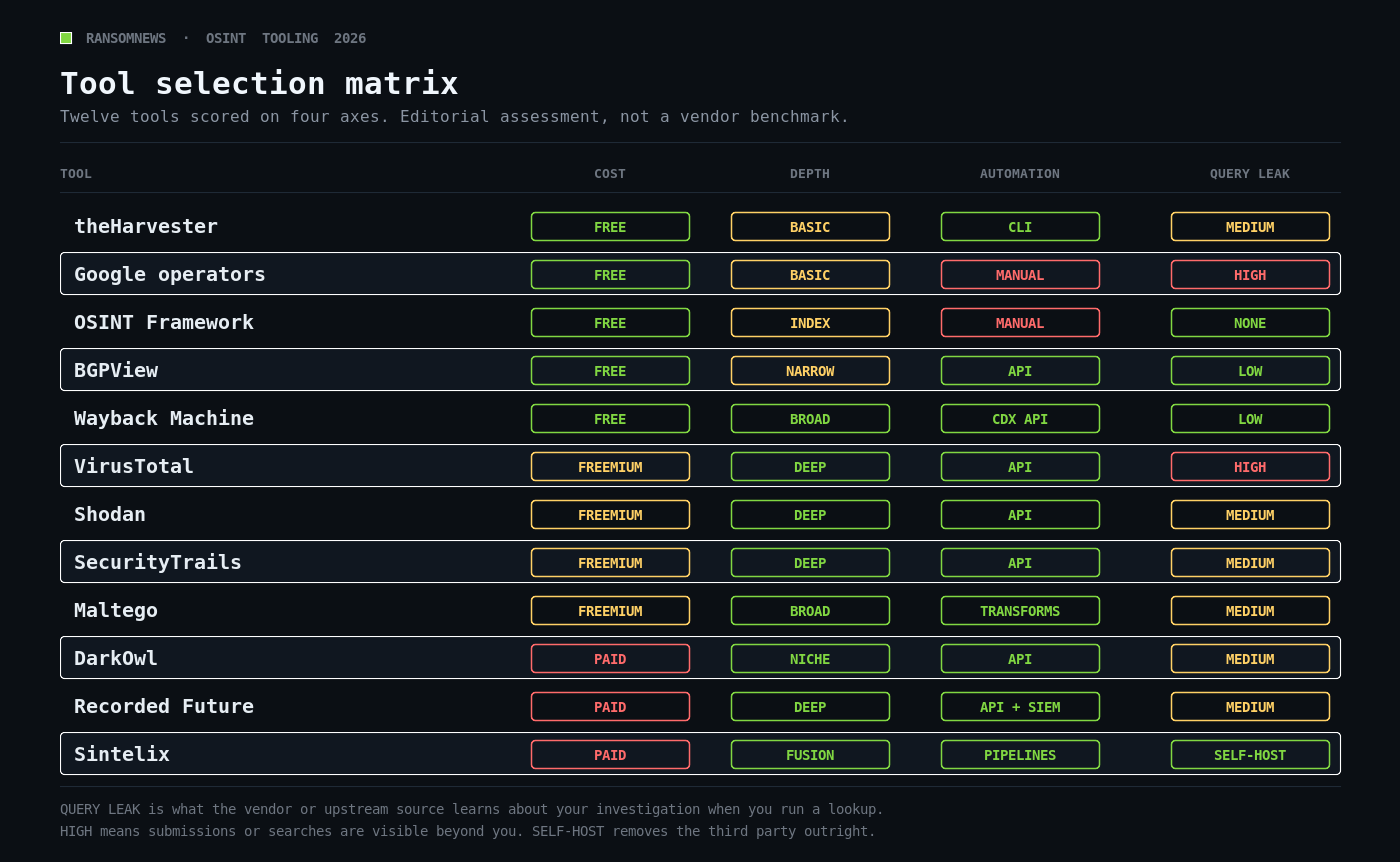Click VirusTotal's HIGH query leak badge
Screen dimensions: 1400x862
click(x=1250, y=467)
